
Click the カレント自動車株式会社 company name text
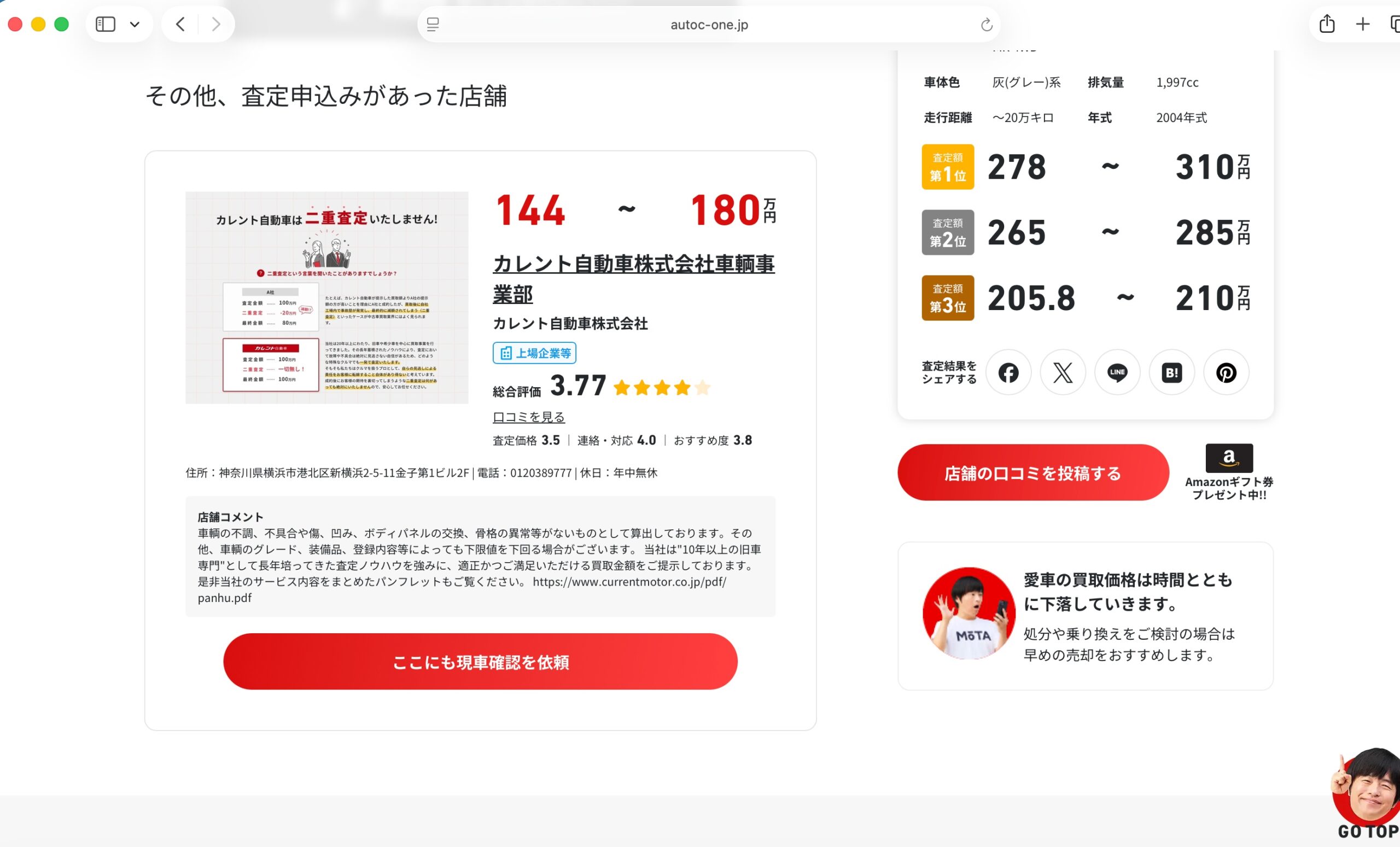[570, 324]
